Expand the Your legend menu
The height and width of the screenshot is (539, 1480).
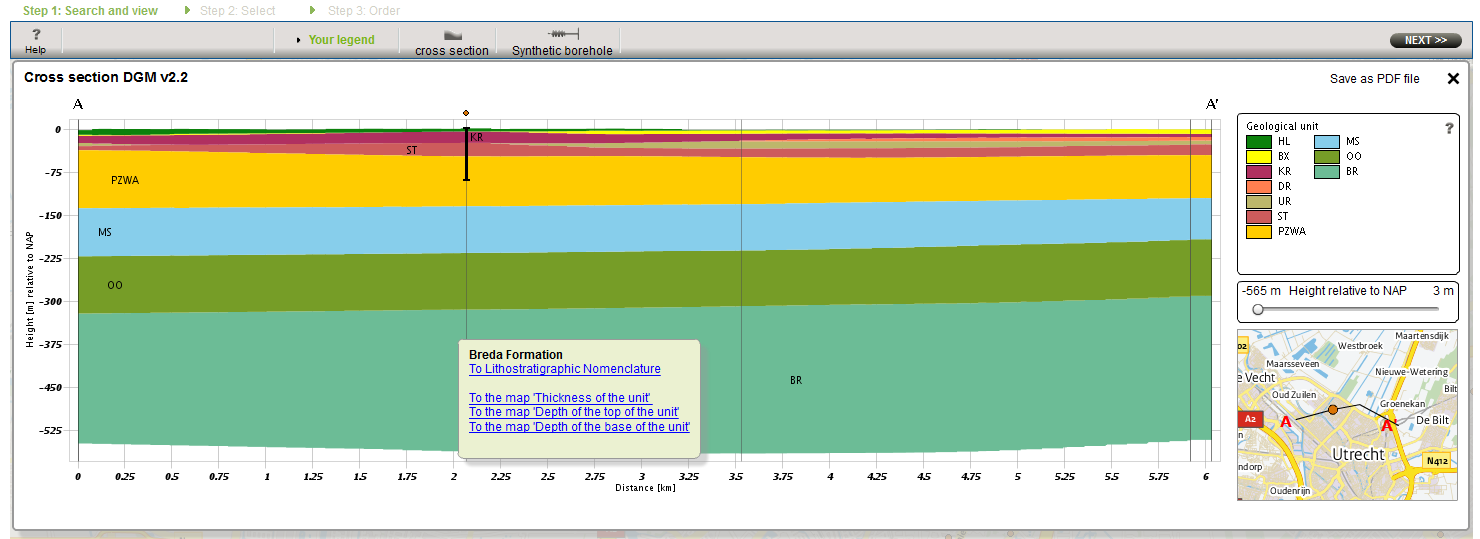(x=340, y=40)
